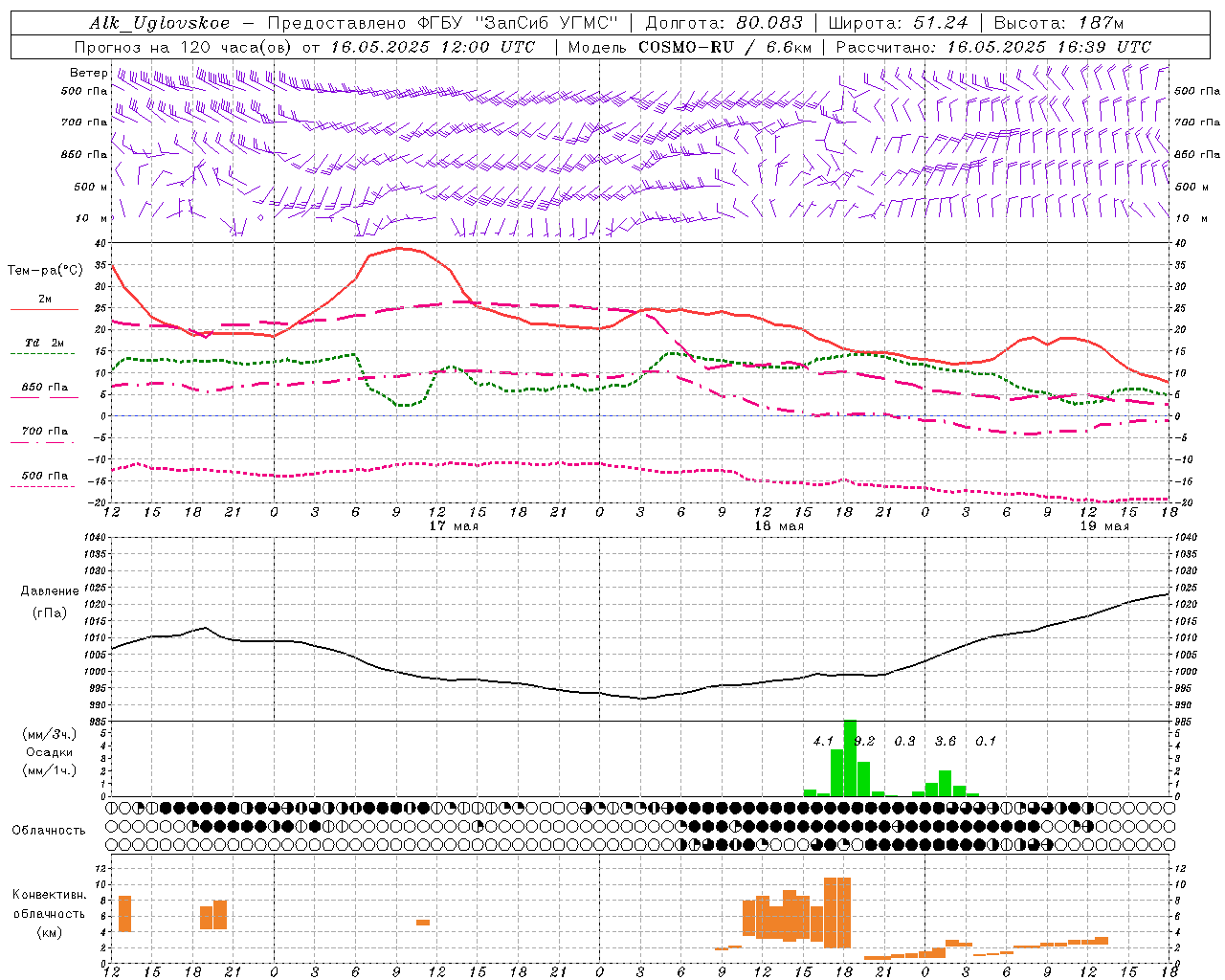The width and height of the screenshot is (1225, 980).
Task: Click the 850 гПа temperature legend entry
Action: point(45,388)
